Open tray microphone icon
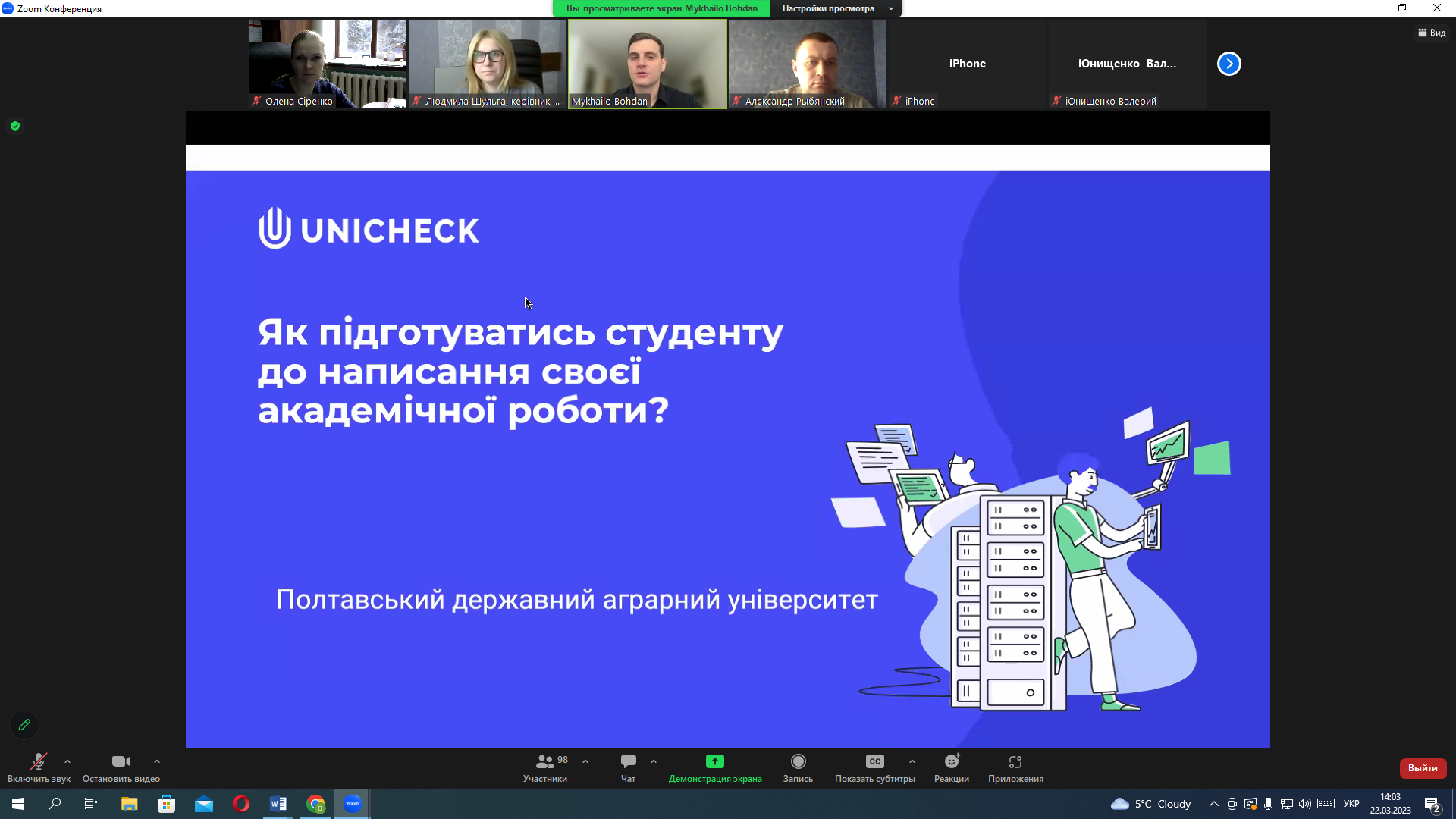The width and height of the screenshot is (1456, 819). 1269,804
